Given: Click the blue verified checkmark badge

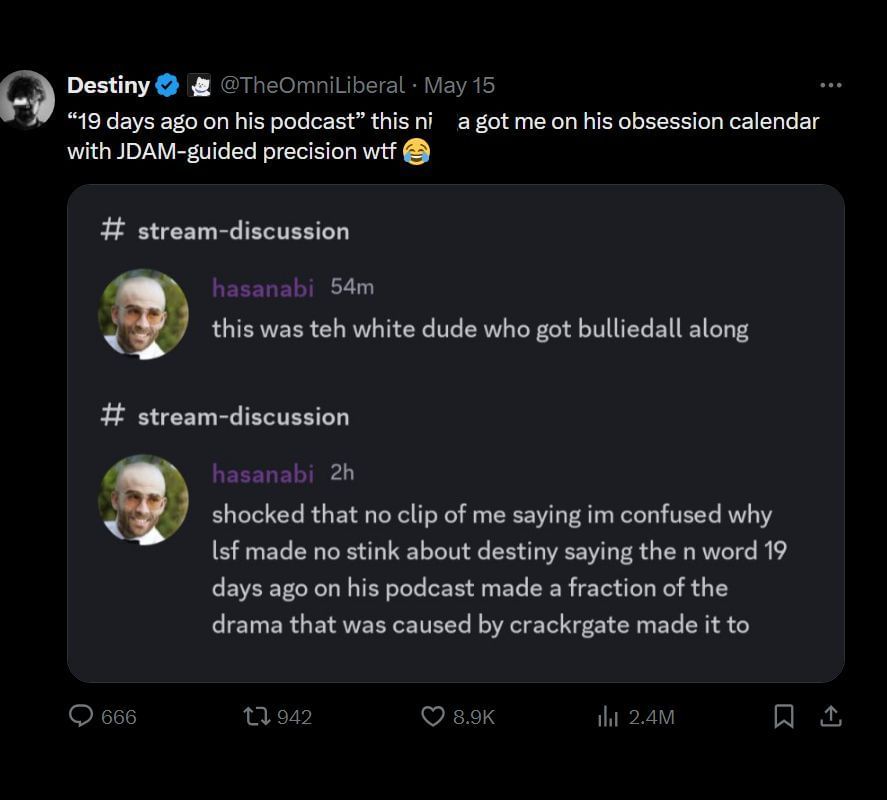Looking at the screenshot, I should [168, 86].
